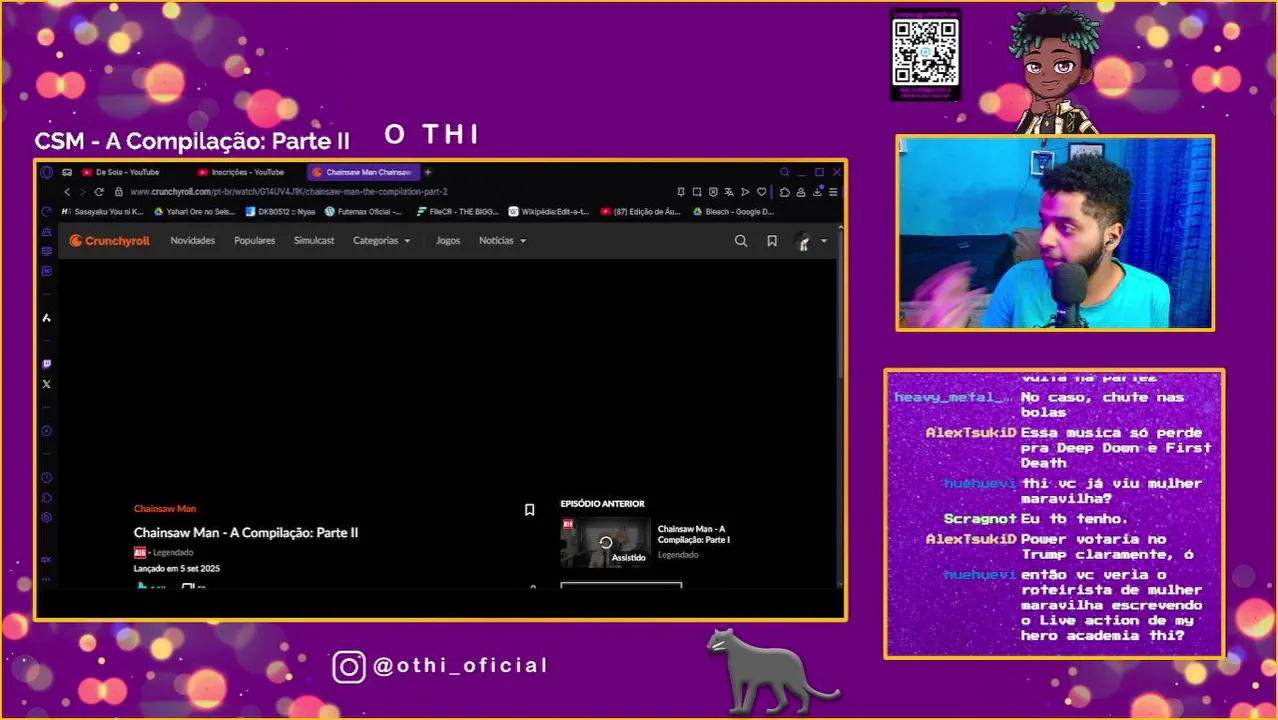Open the browser easy setup menu icon
The height and width of the screenshot is (720, 1278).
click(833, 192)
